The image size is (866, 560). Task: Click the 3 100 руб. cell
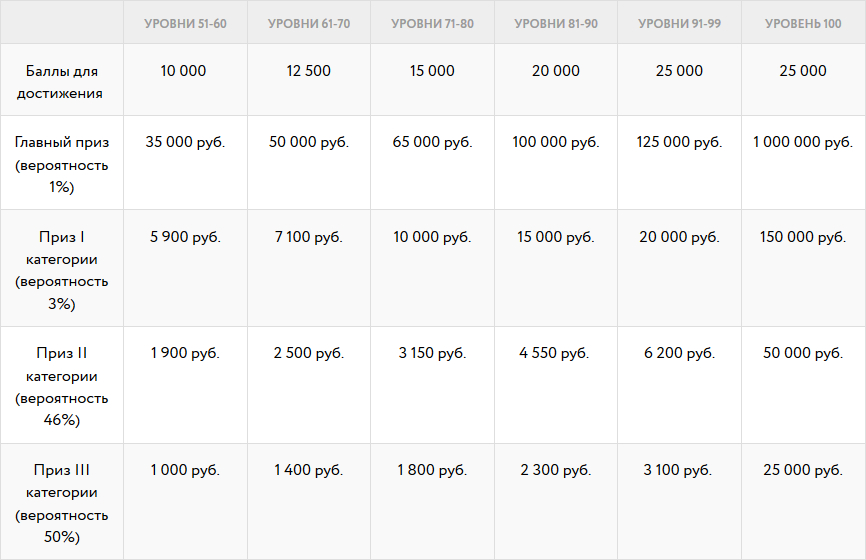(x=677, y=471)
